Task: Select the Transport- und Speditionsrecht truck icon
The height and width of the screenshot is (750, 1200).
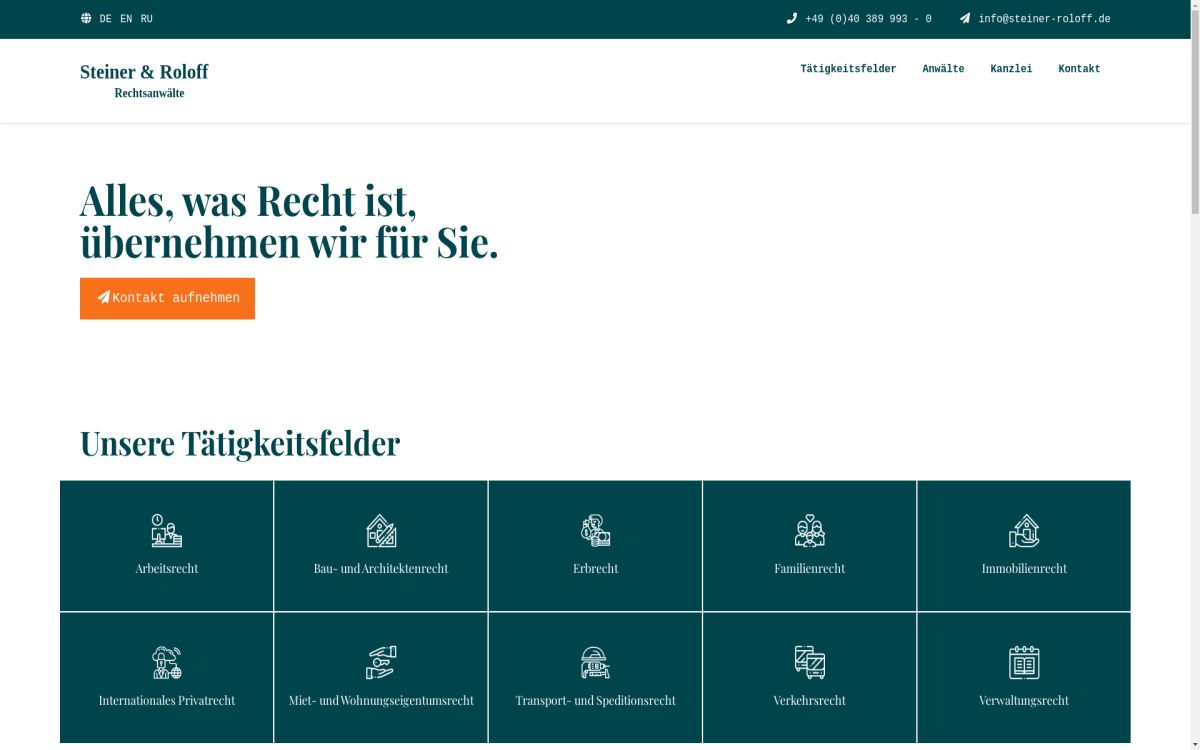Action: [595, 663]
